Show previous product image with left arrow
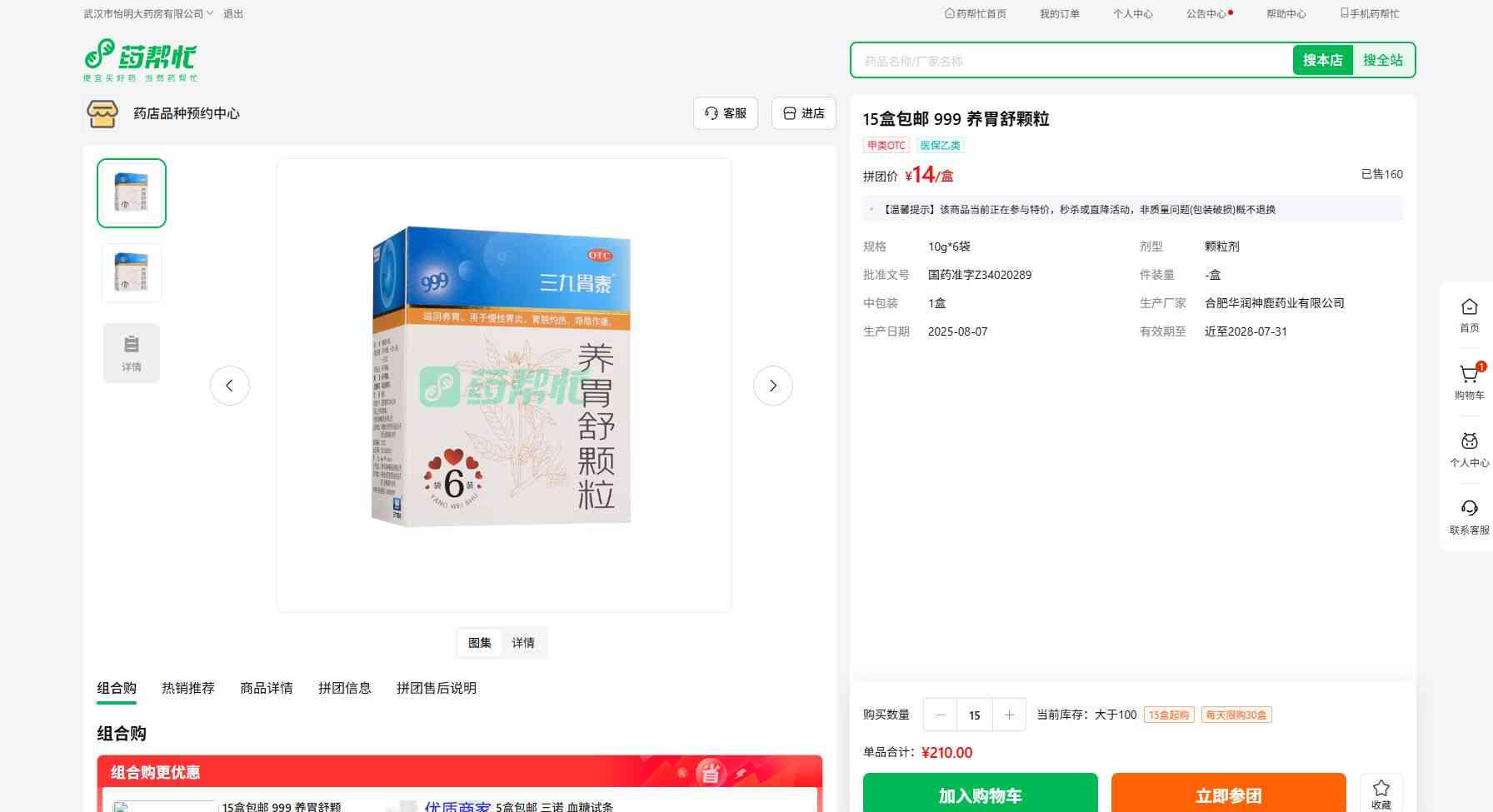The height and width of the screenshot is (812, 1493). 230,386
